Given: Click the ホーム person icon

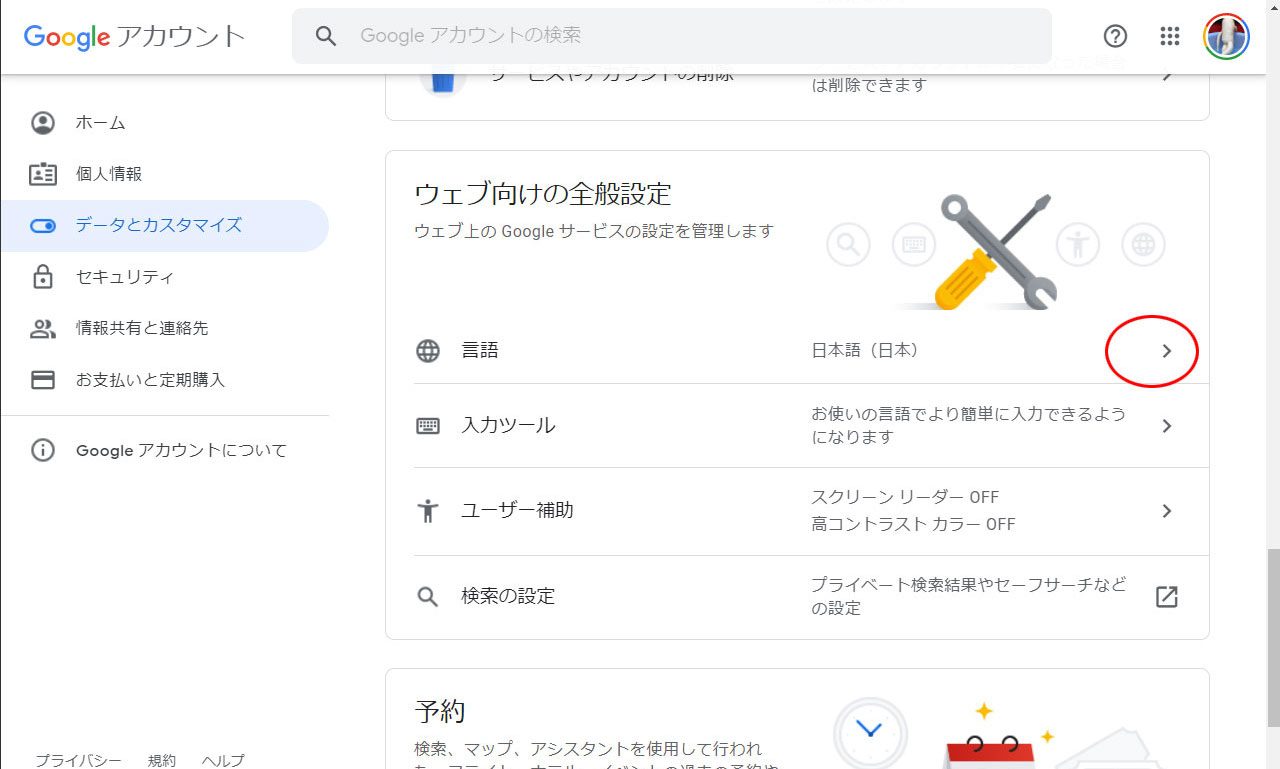Looking at the screenshot, I should click(x=43, y=123).
